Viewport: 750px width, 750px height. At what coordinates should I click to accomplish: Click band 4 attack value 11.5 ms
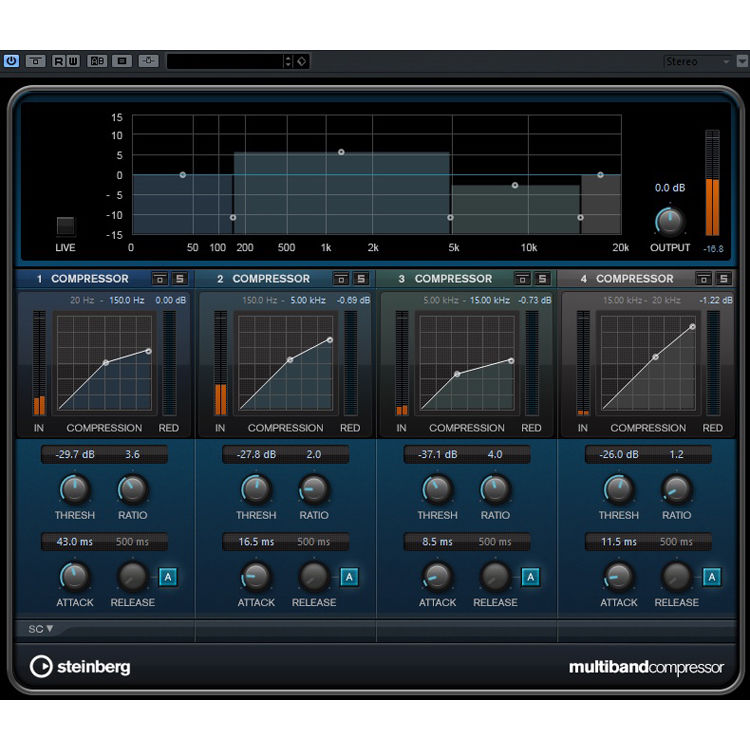tap(618, 542)
